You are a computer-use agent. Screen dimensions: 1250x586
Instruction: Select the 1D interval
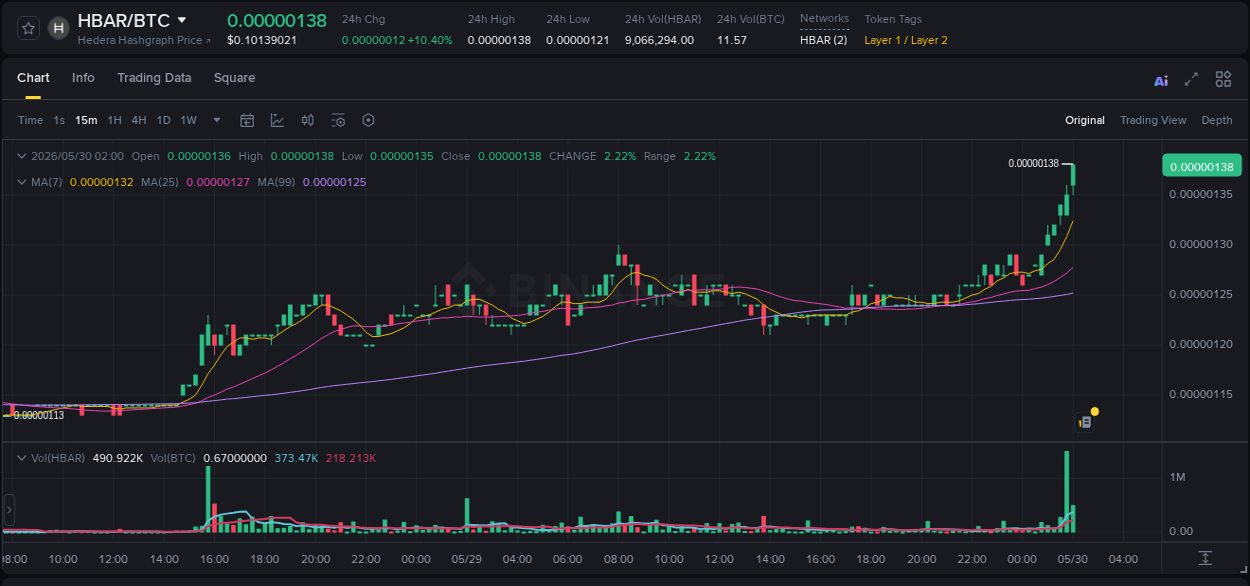163,120
